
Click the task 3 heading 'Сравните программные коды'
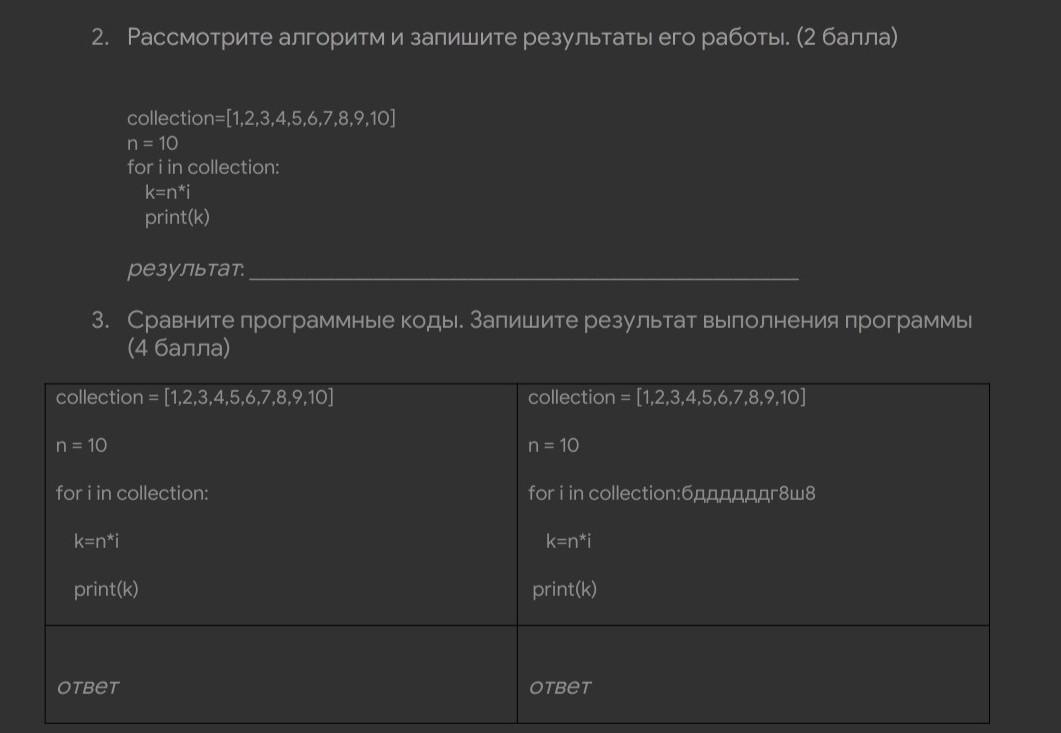coord(549,321)
